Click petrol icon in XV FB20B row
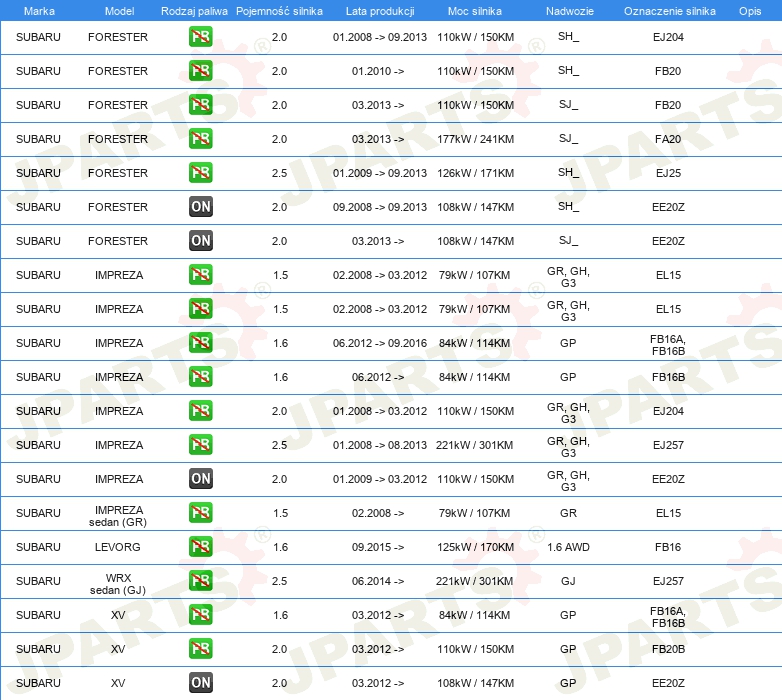 [200, 648]
